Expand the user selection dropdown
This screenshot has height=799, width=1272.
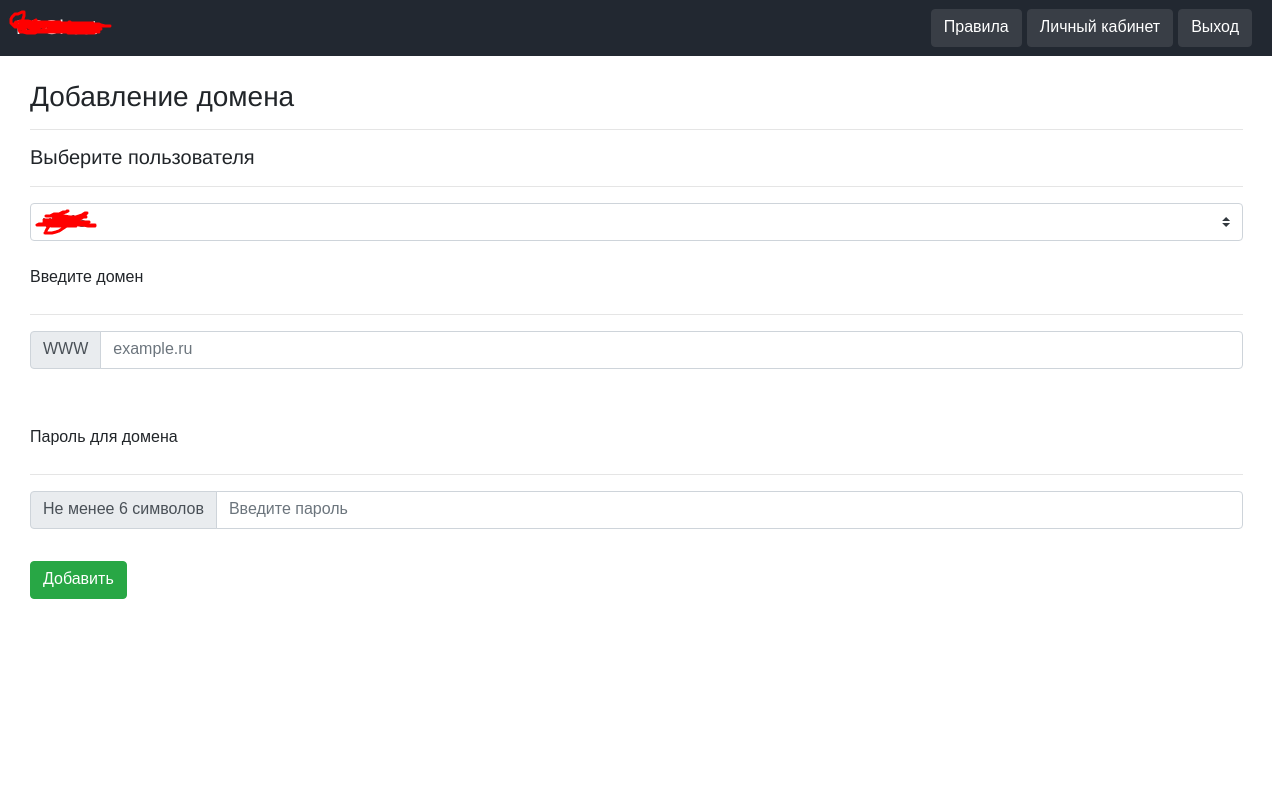636,222
